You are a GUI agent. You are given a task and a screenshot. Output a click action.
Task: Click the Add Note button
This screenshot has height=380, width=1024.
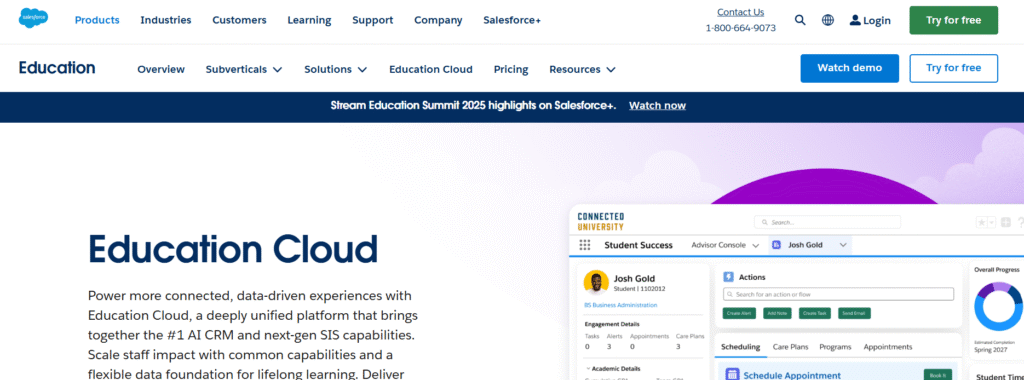point(777,313)
